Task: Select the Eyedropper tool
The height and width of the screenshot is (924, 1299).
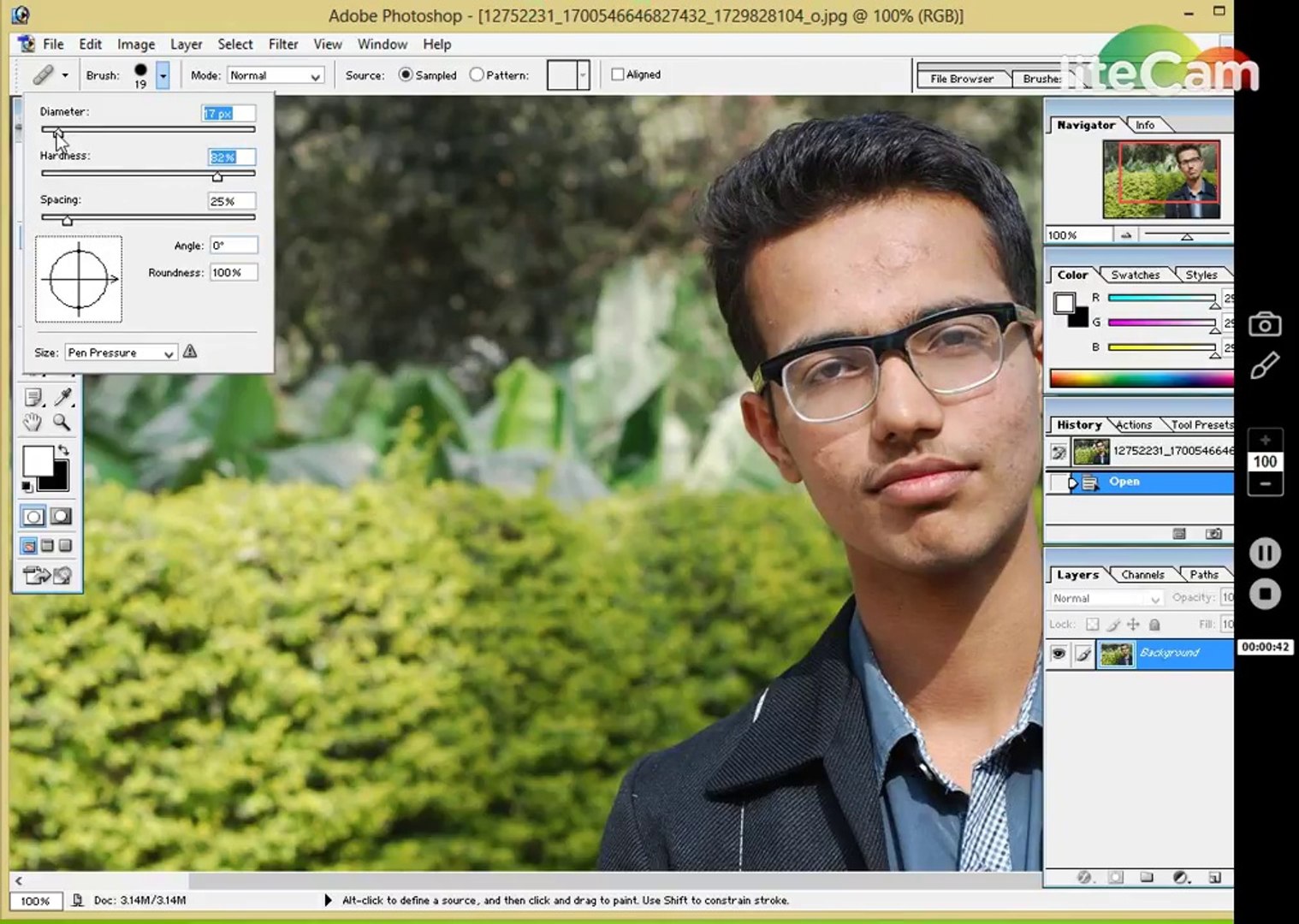Action: (x=62, y=397)
